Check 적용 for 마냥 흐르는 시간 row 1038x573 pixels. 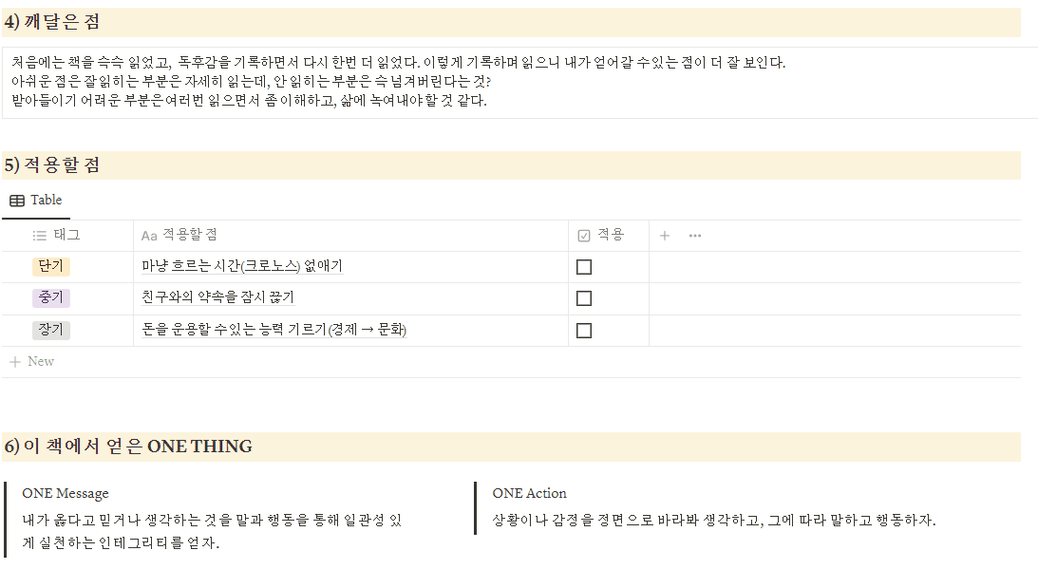tap(584, 267)
